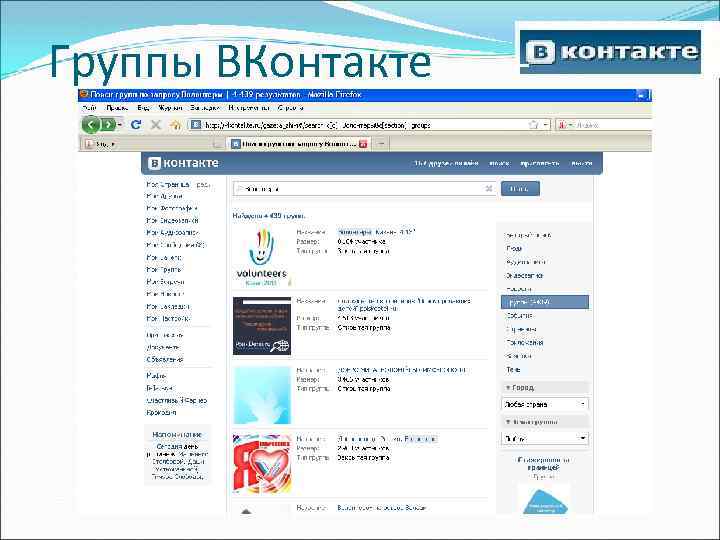This screenshot has height=540, width=720.
Task: Open Вид menu in Firefox
Action: (144, 108)
